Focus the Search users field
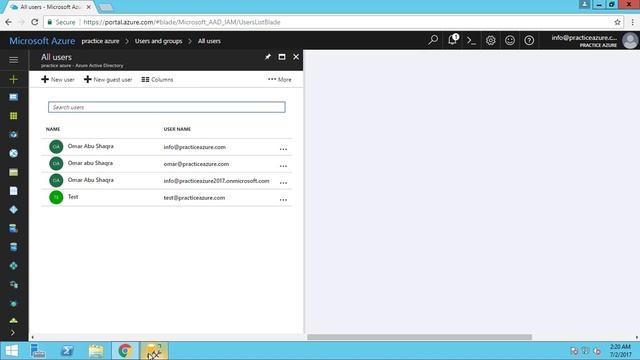Viewport: 640px width, 360px height. click(x=167, y=107)
